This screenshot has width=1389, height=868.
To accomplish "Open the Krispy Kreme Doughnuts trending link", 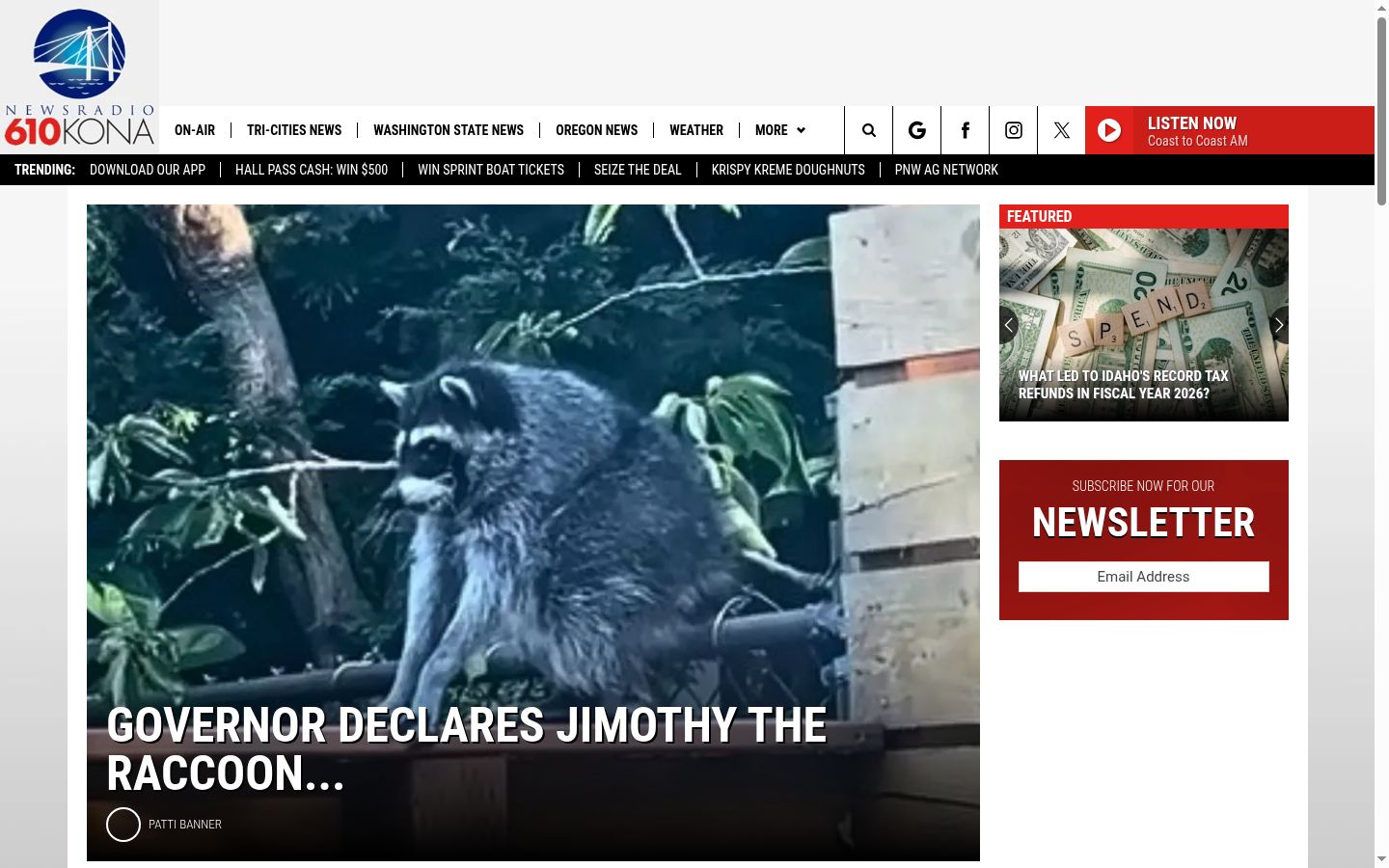I will click(788, 170).
